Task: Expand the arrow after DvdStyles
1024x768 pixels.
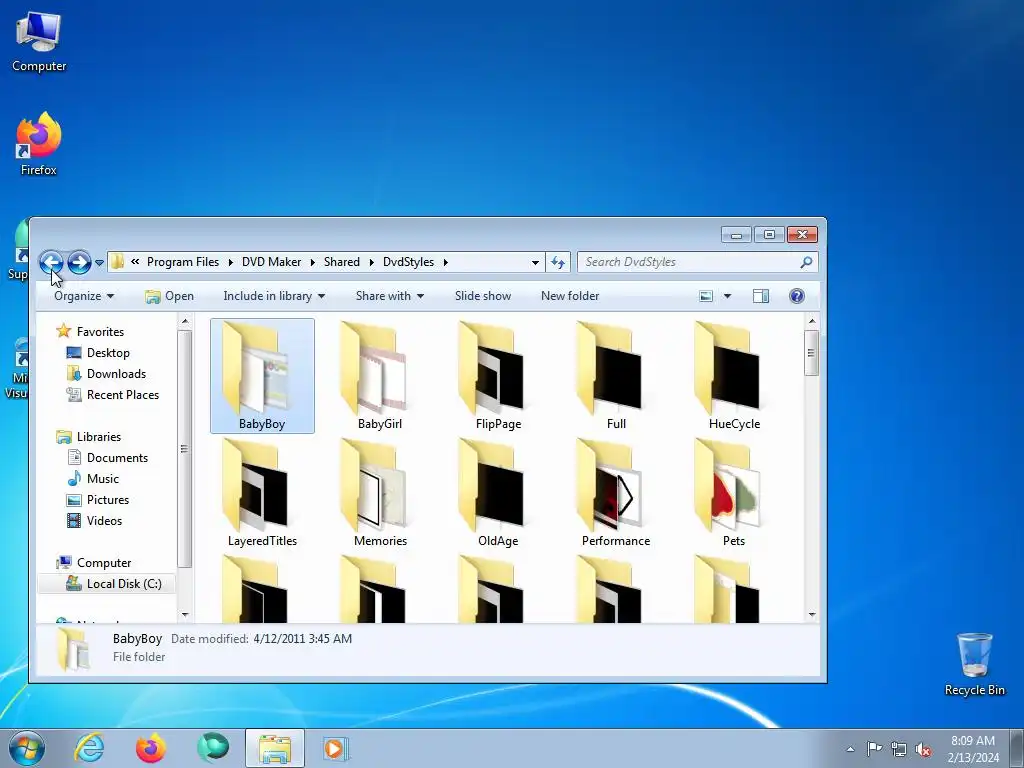Action: tap(445, 263)
